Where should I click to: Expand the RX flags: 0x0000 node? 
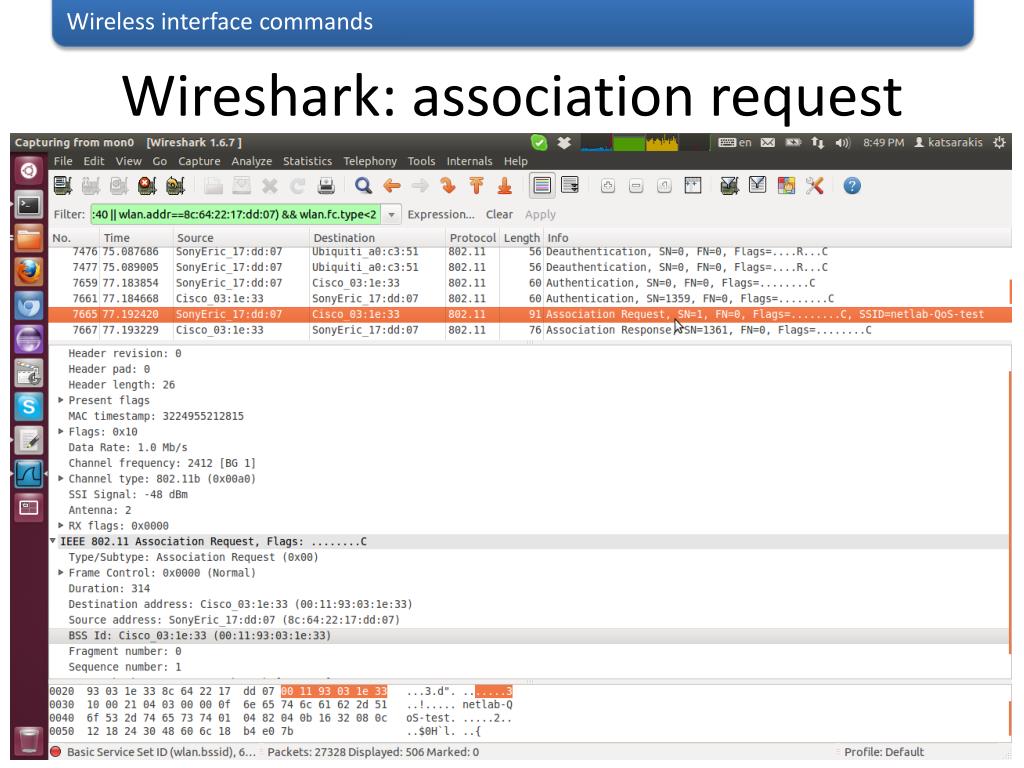click(61, 526)
